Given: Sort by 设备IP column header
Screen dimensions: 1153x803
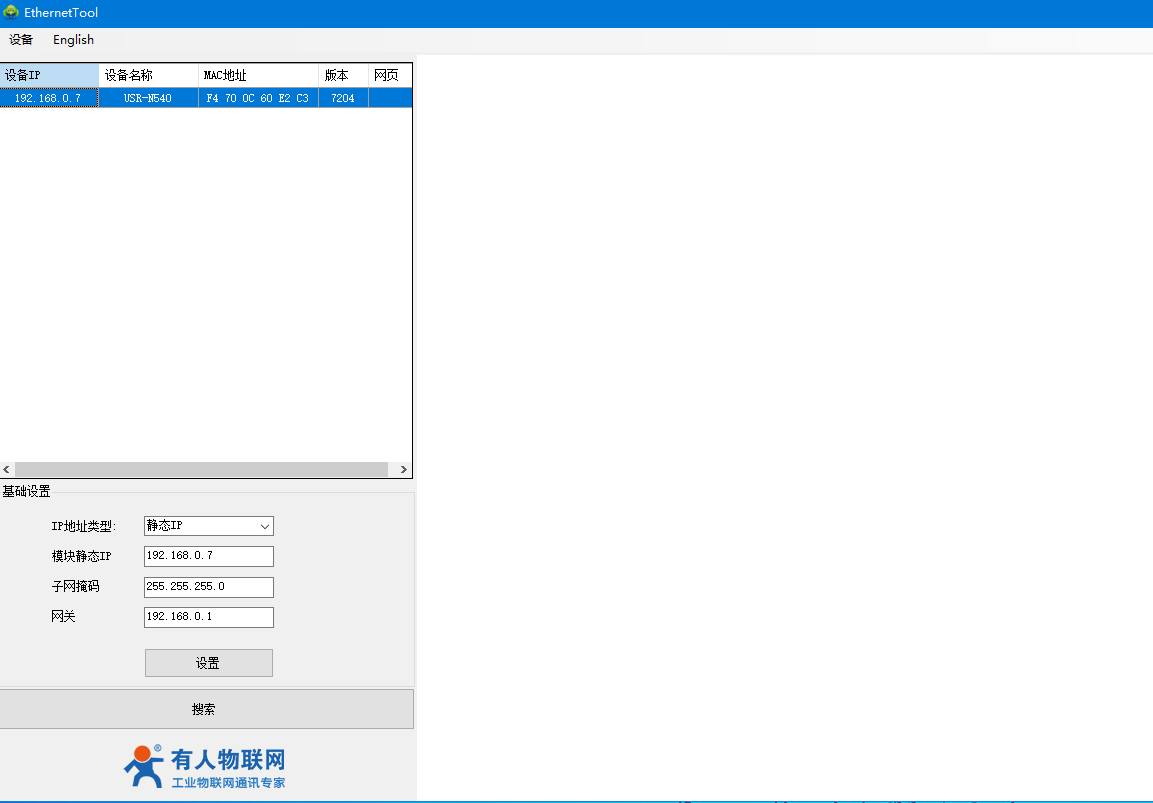Looking at the screenshot, I should click(49, 75).
